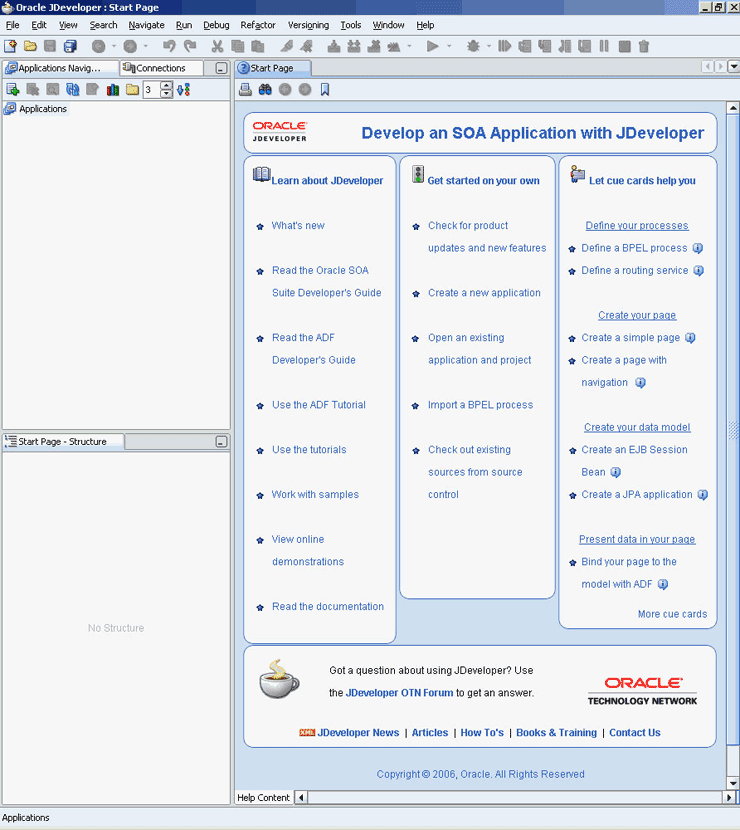Open the Refactor menu
Screen dimensions: 740x830
coord(258,25)
